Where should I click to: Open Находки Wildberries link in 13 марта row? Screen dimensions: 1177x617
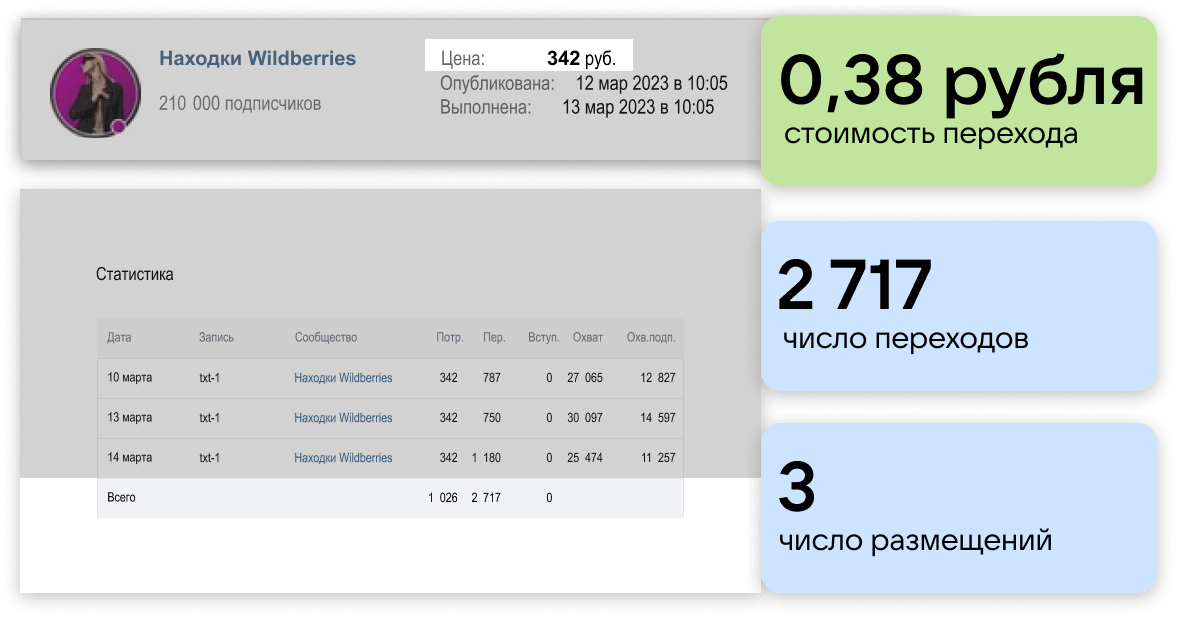[x=343, y=418]
